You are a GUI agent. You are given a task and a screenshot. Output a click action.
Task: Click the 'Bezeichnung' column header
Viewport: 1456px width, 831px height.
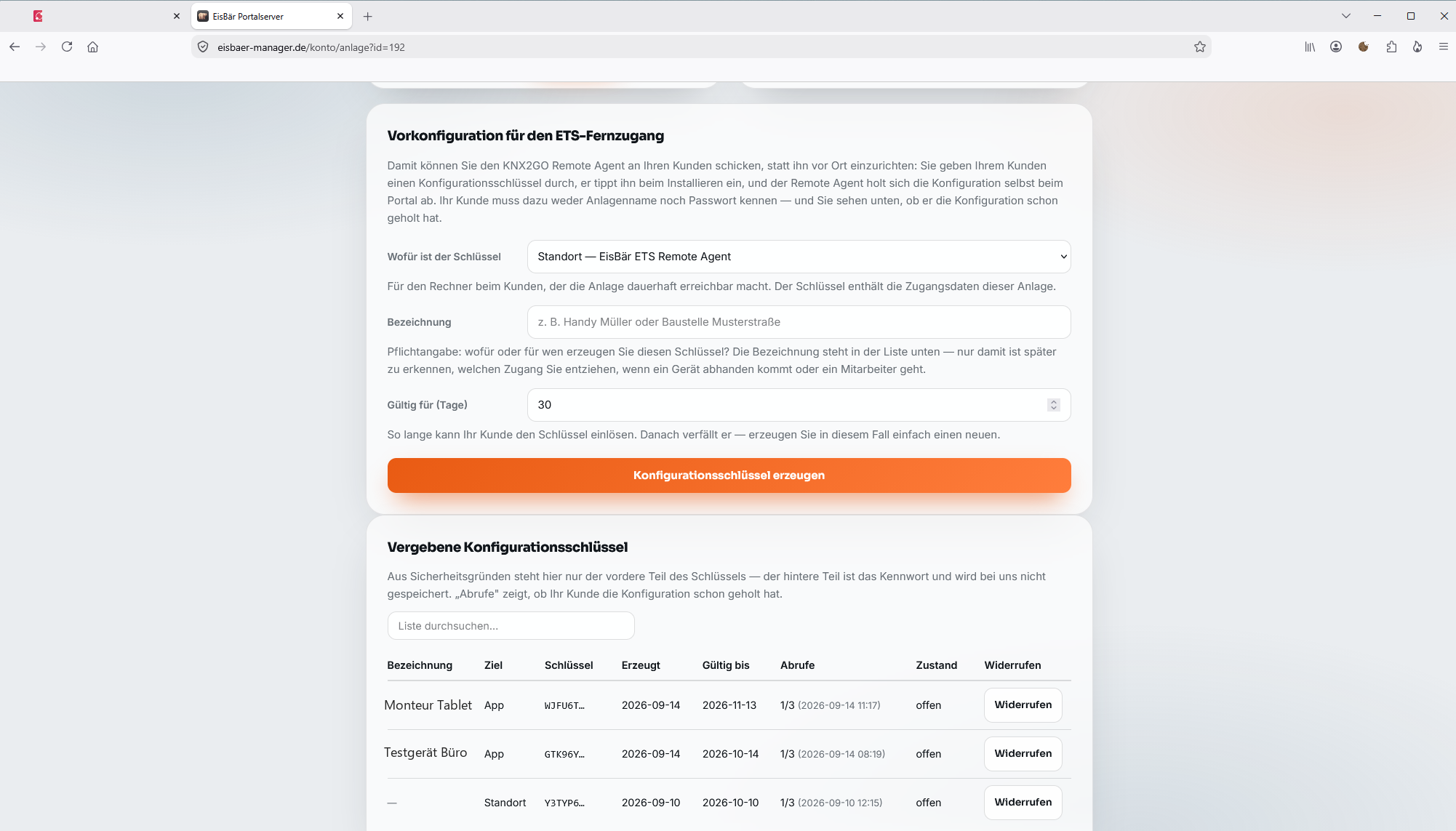point(420,665)
